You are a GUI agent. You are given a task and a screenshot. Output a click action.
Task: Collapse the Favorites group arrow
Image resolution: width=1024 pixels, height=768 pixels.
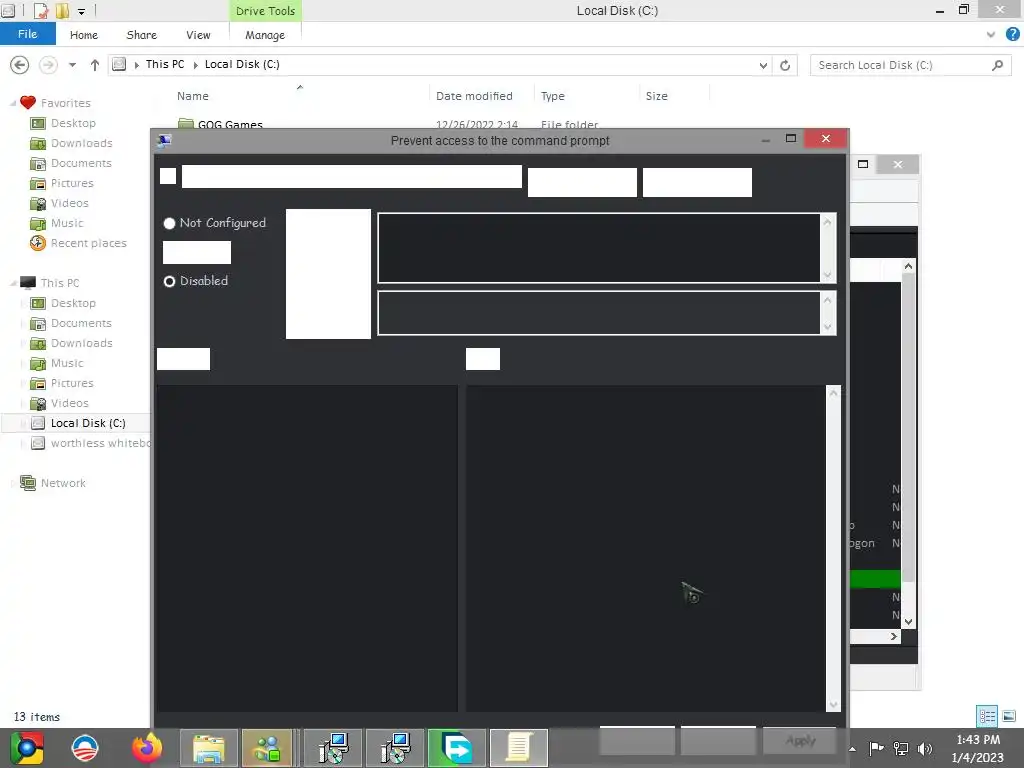(13, 103)
